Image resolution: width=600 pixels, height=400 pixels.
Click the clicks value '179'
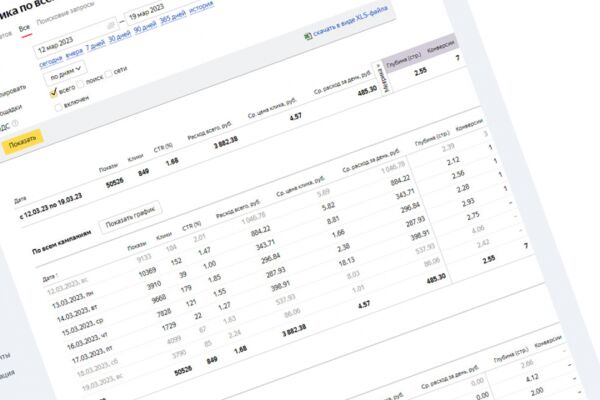point(186,289)
